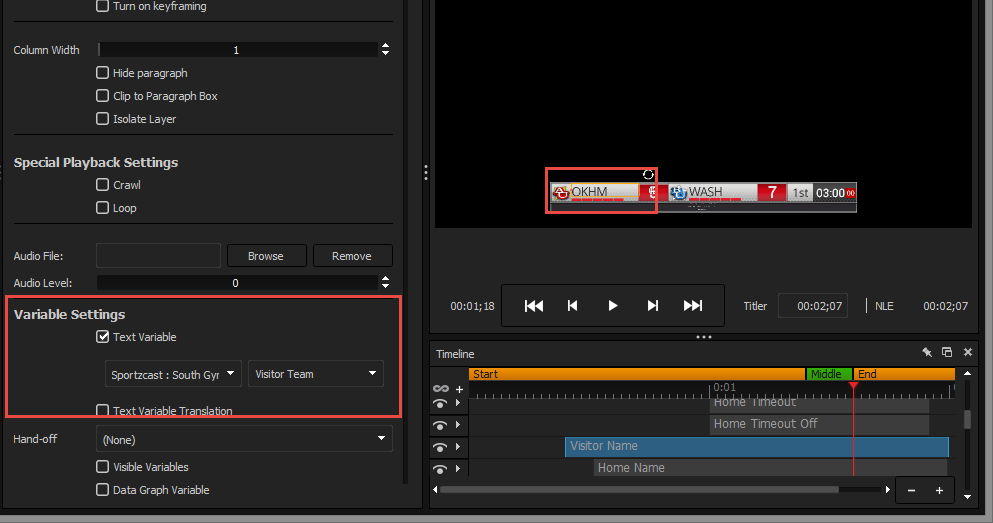Hide the Visitor Name layer
This screenshot has width=993, height=523.
coord(440,447)
